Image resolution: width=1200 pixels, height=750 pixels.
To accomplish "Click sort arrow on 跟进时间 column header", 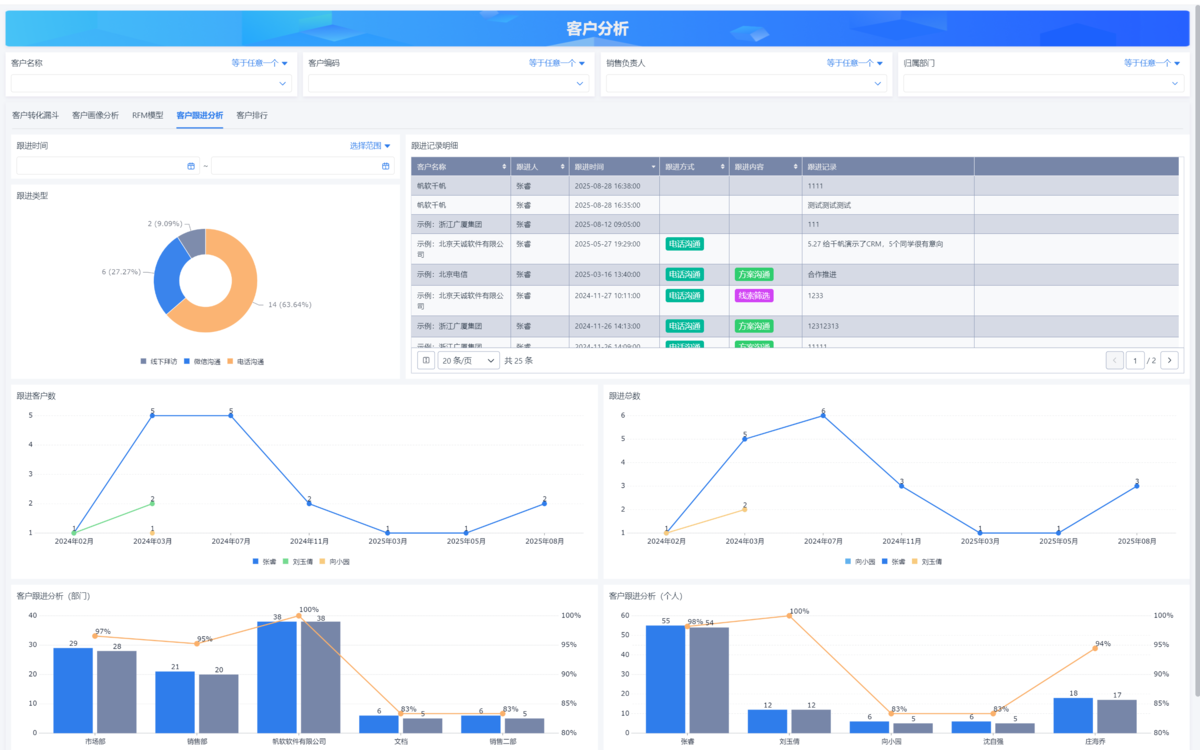I will coord(653,166).
